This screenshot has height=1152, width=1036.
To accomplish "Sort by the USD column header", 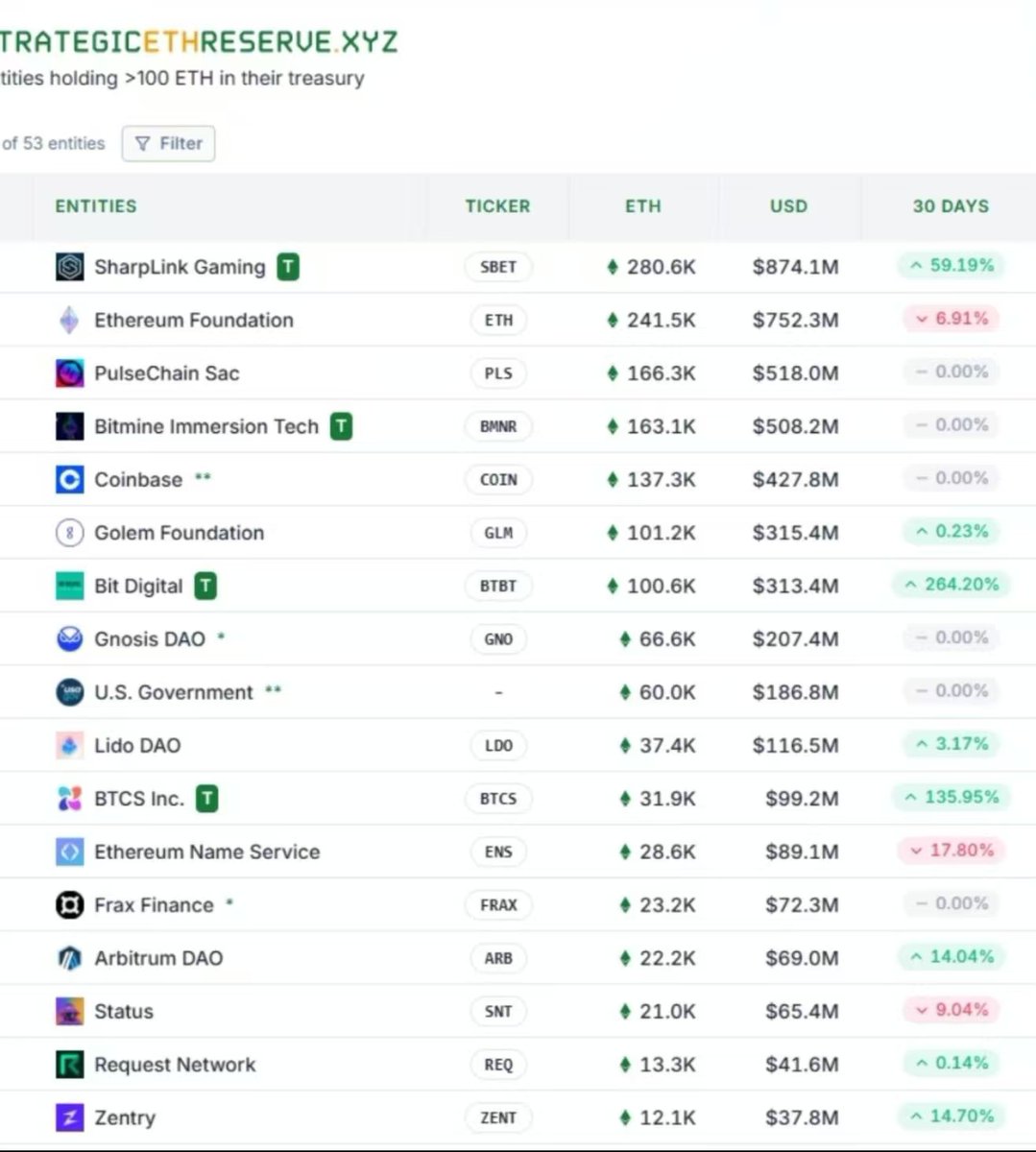I will pyautogui.click(x=788, y=206).
